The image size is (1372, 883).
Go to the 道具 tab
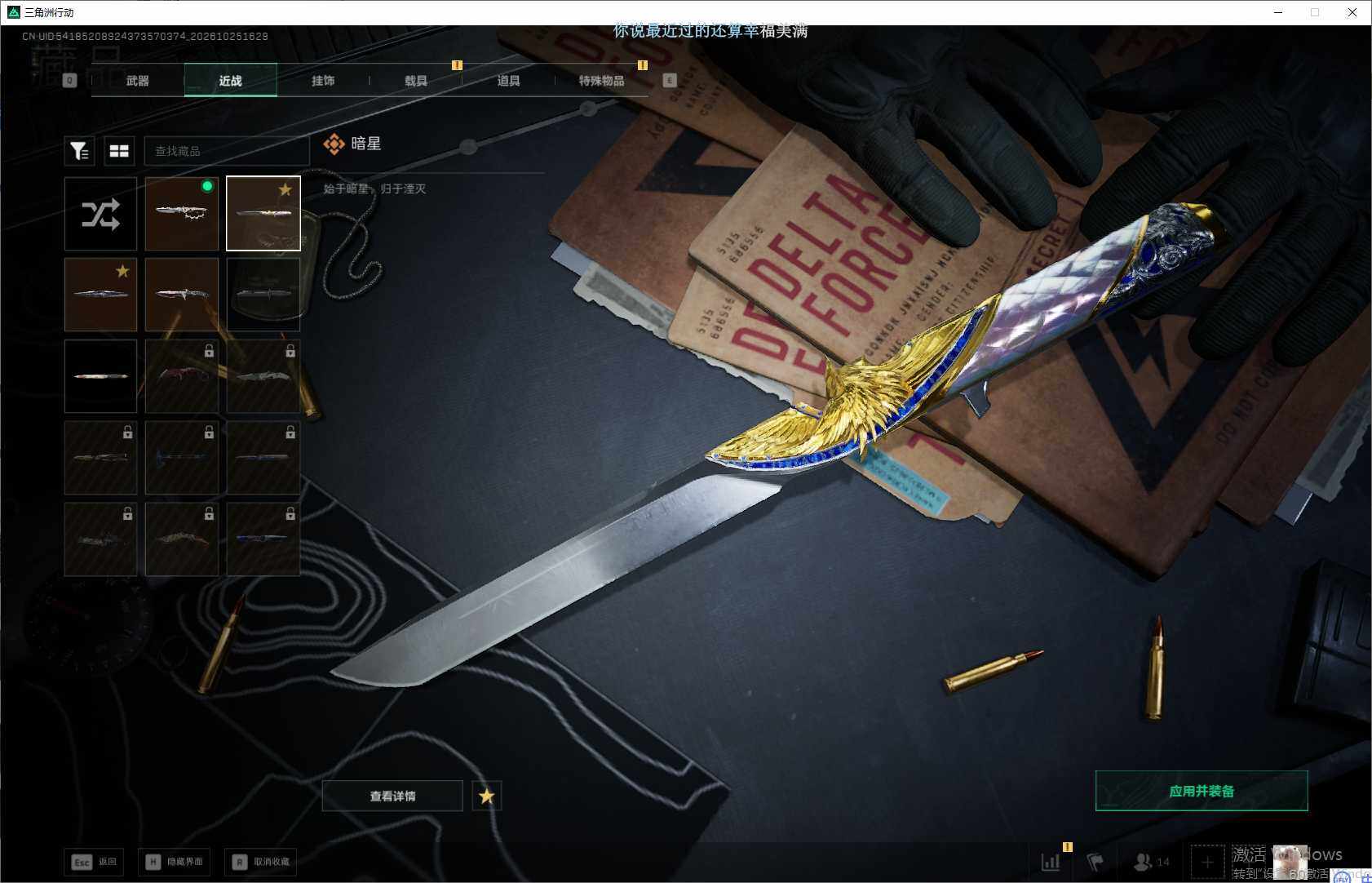tap(508, 81)
